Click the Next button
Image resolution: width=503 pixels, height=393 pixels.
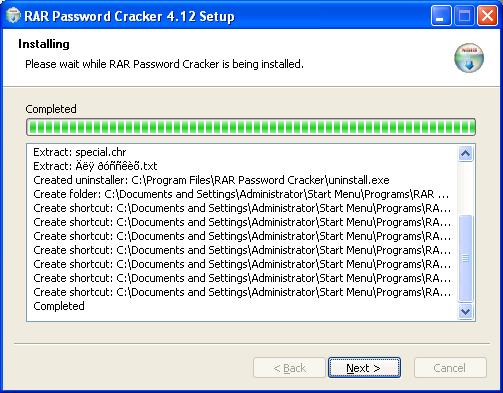pos(364,368)
